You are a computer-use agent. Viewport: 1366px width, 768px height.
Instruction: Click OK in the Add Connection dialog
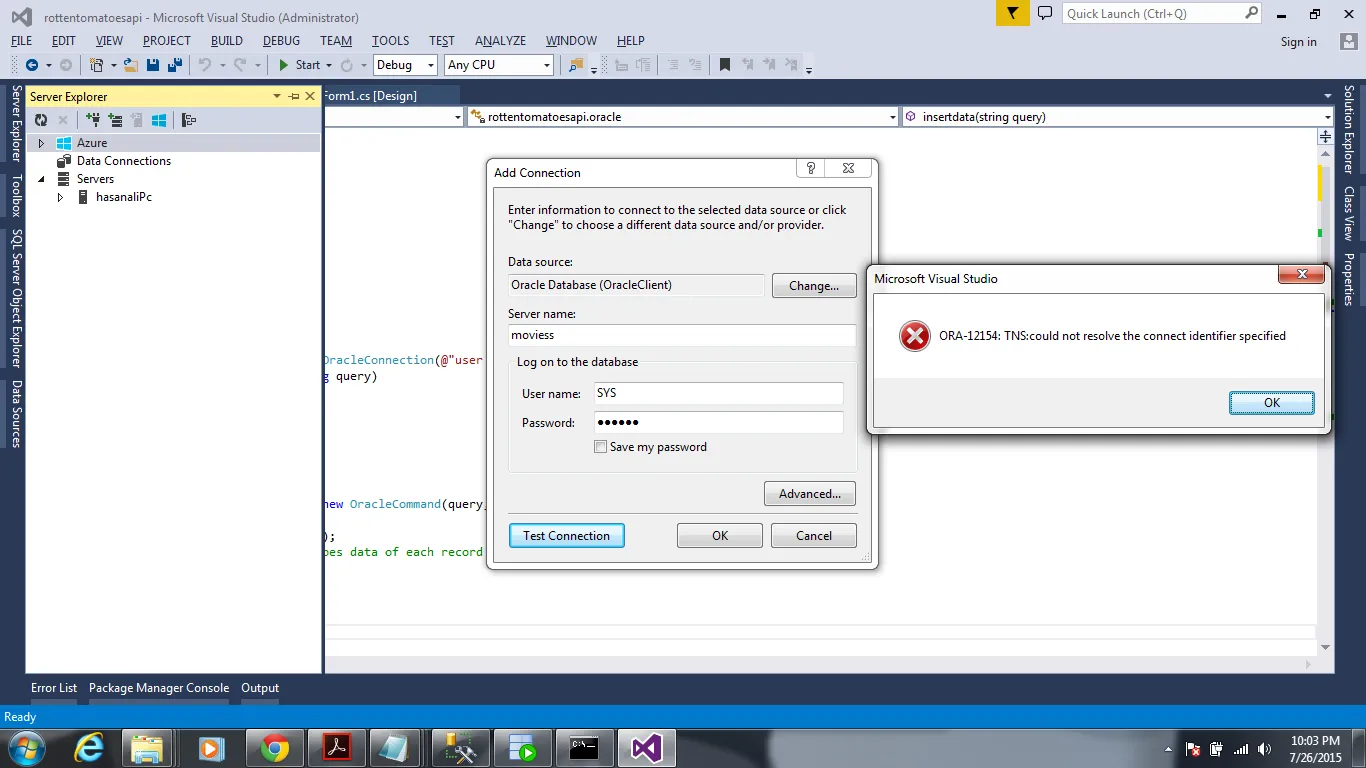coord(720,536)
